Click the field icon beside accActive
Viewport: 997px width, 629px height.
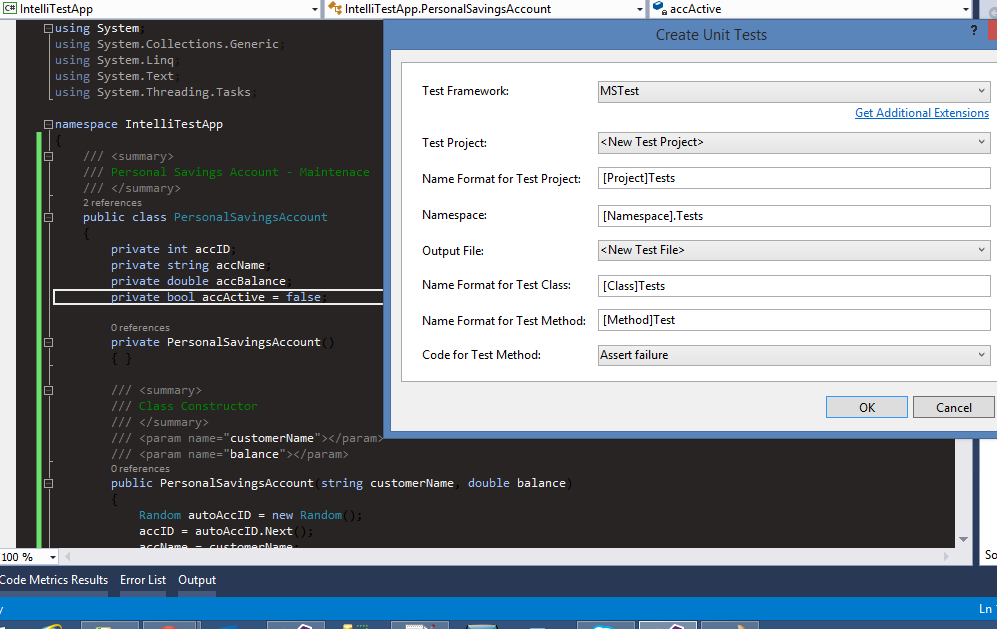point(659,8)
